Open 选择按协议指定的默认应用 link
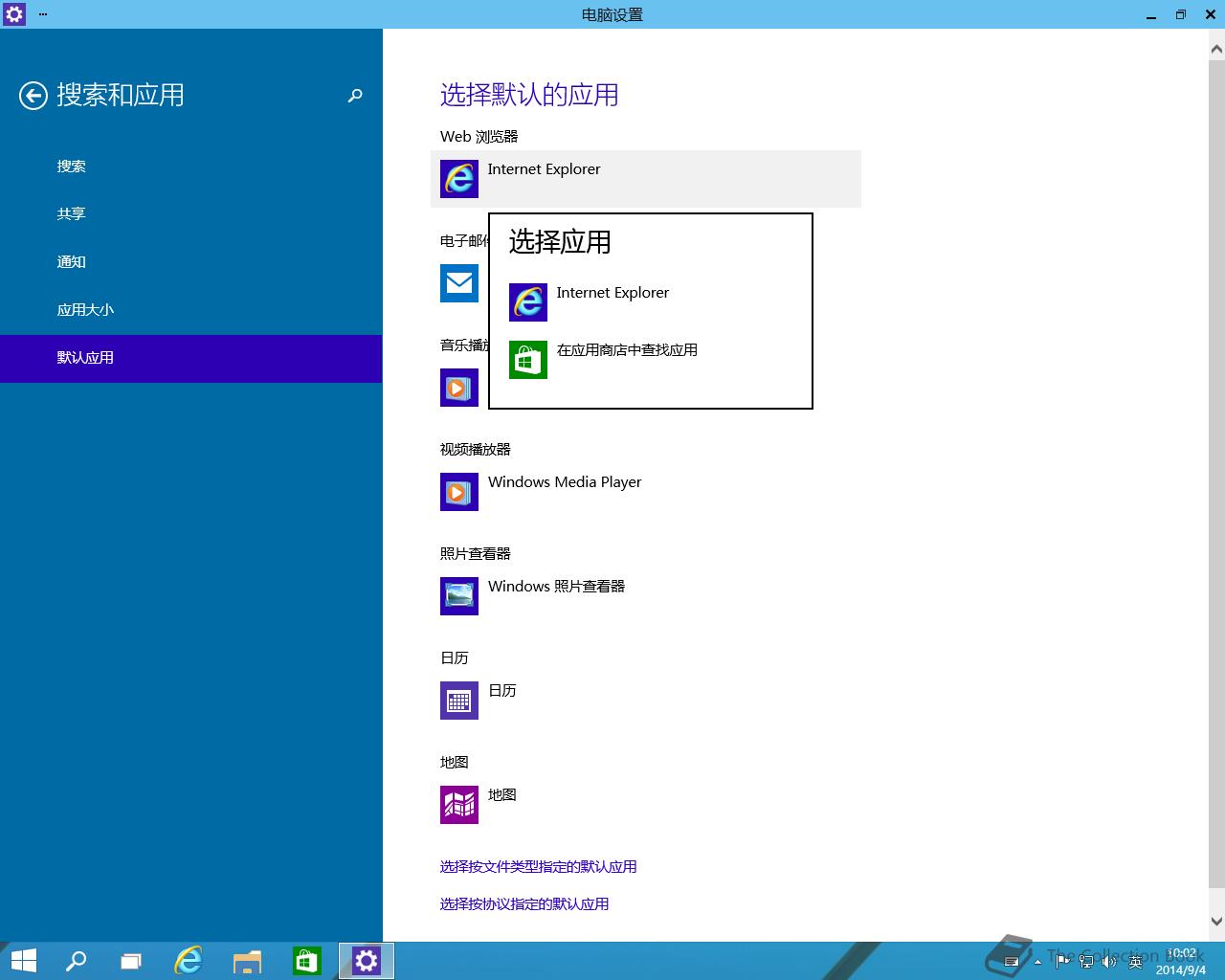1225x980 pixels. (x=524, y=904)
